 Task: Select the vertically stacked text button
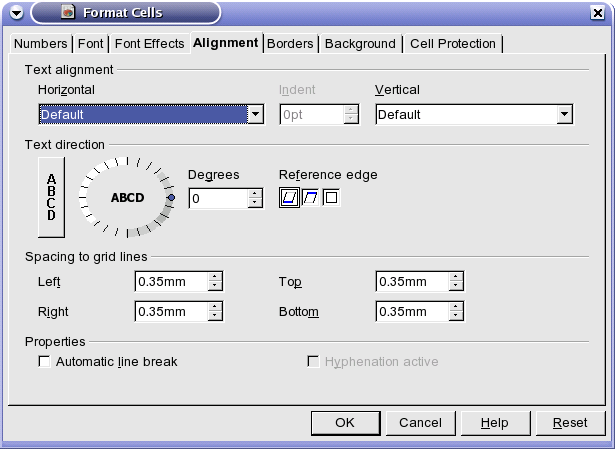tap(51, 198)
